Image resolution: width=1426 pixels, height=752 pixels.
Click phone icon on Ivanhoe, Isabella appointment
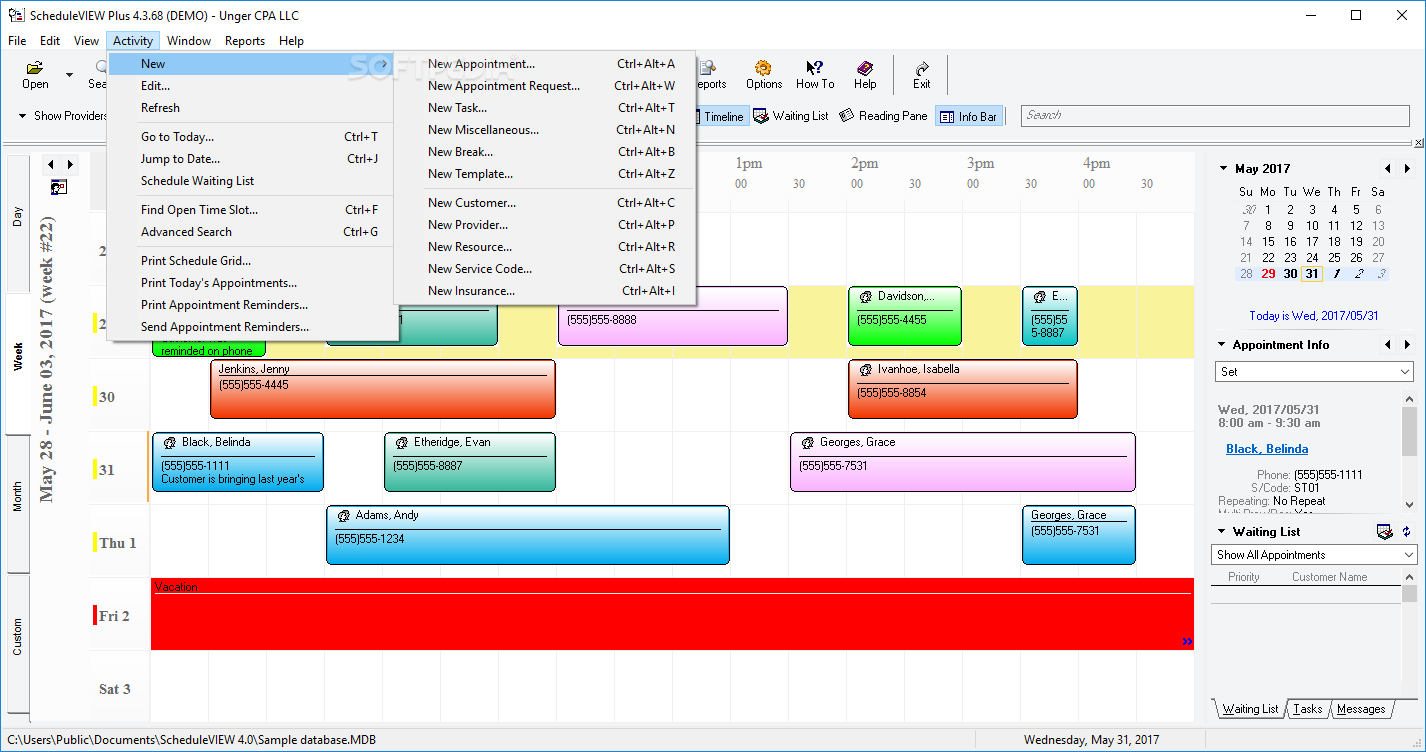pos(865,370)
